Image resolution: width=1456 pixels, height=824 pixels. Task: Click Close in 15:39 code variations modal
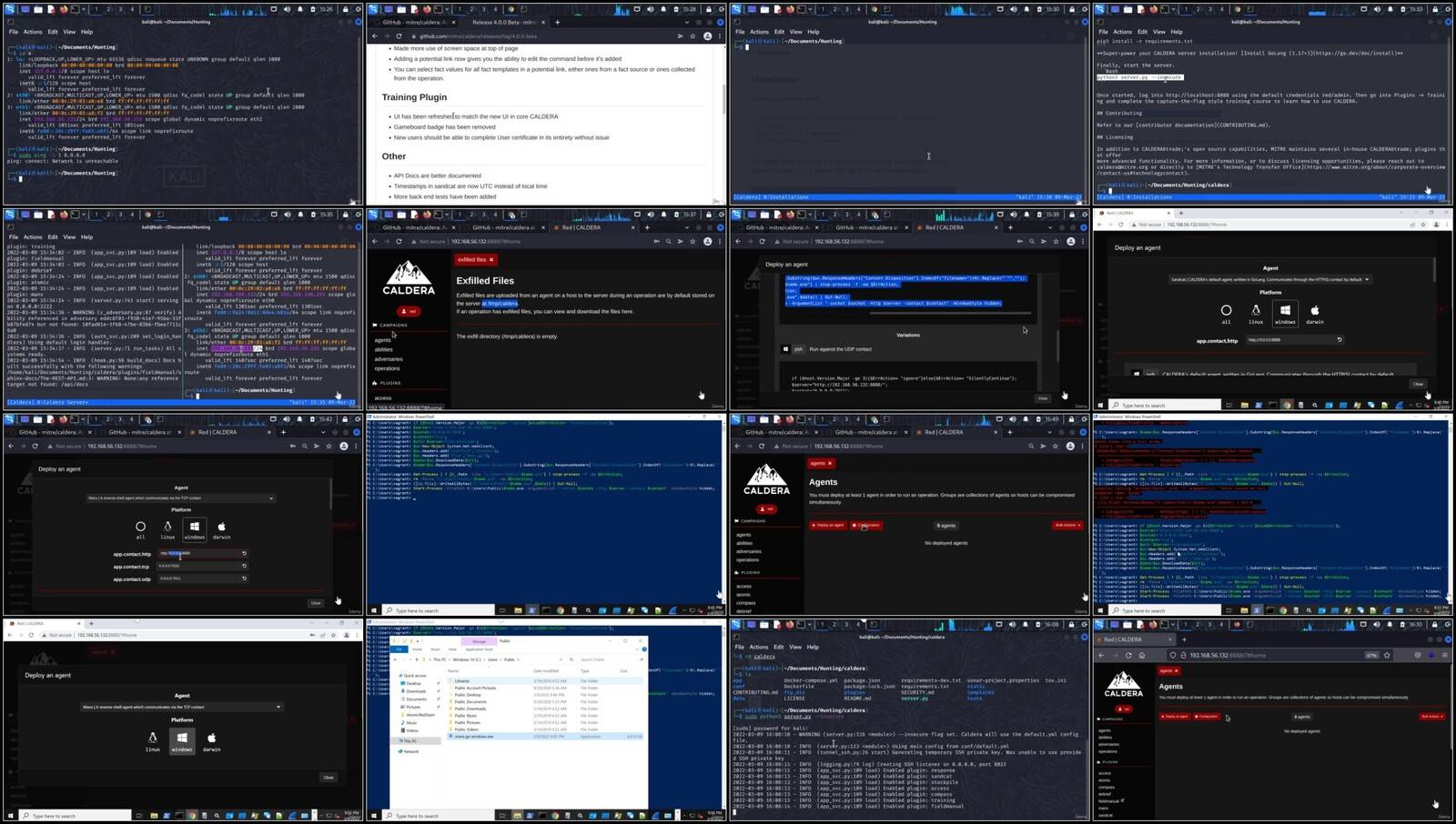tap(1043, 397)
